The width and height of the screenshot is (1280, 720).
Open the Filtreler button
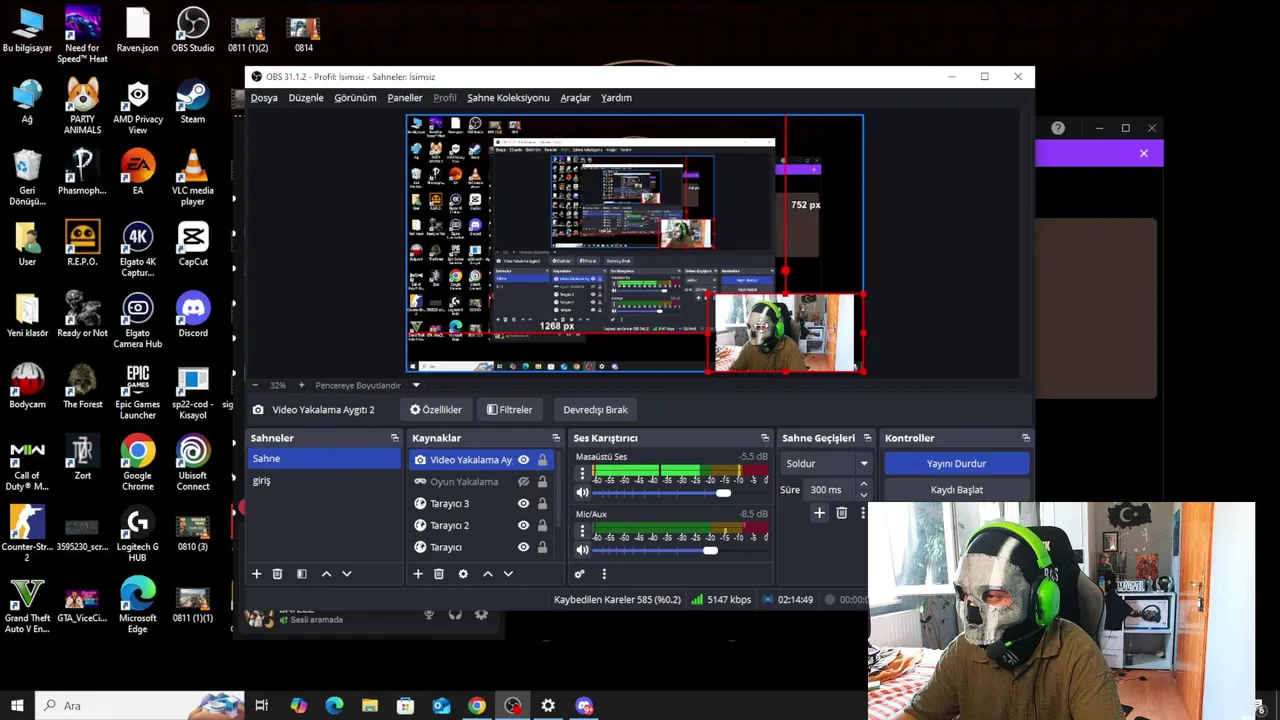[x=510, y=410]
